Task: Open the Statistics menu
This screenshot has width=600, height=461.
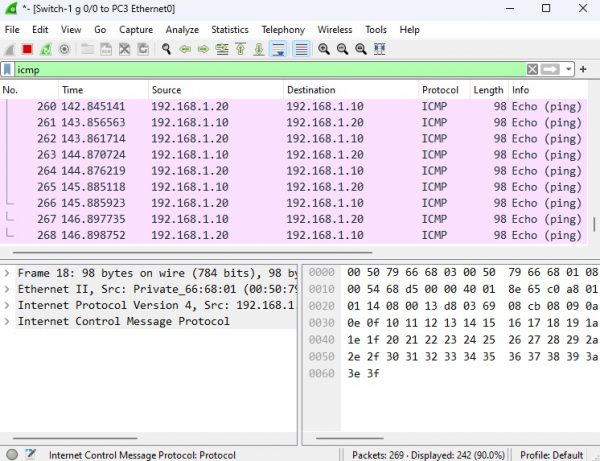Action: (230, 30)
